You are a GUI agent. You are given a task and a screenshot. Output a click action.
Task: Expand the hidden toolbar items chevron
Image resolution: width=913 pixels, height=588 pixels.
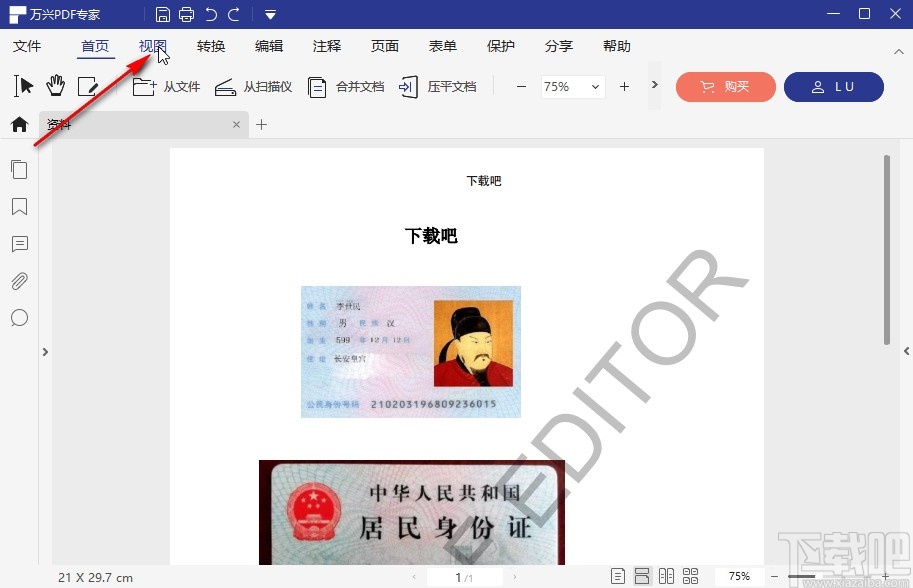[x=655, y=87]
